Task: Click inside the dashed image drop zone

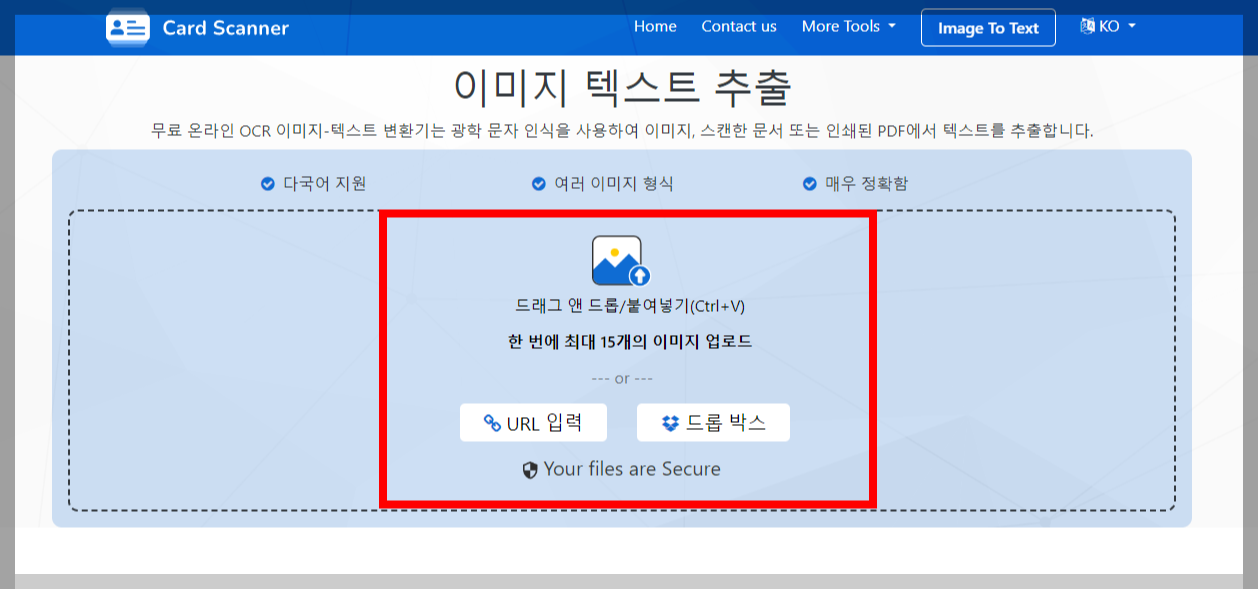Action: click(x=280, y=360)
